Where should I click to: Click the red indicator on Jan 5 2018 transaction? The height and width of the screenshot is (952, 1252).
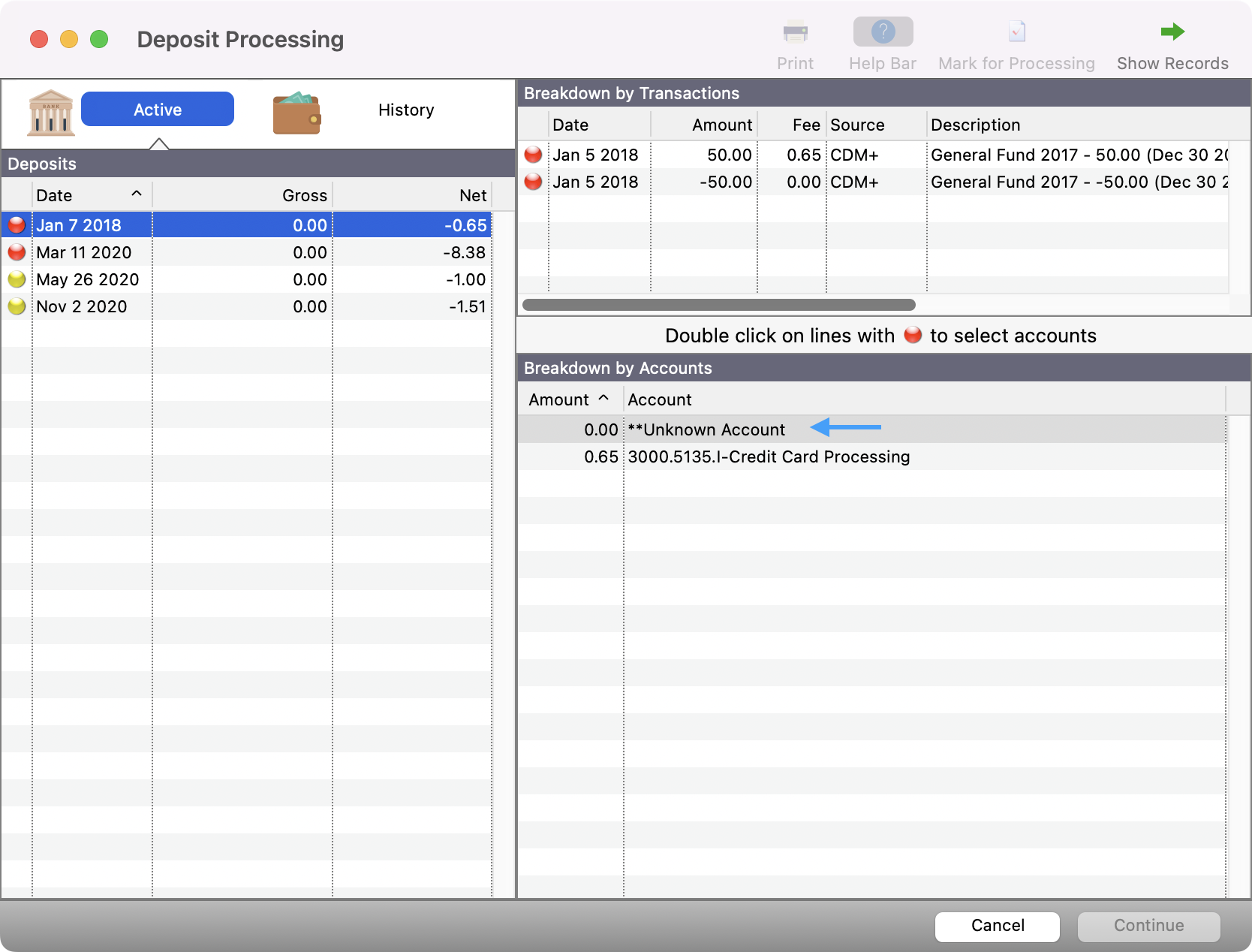pyautogui.click(x=534, y=155)
